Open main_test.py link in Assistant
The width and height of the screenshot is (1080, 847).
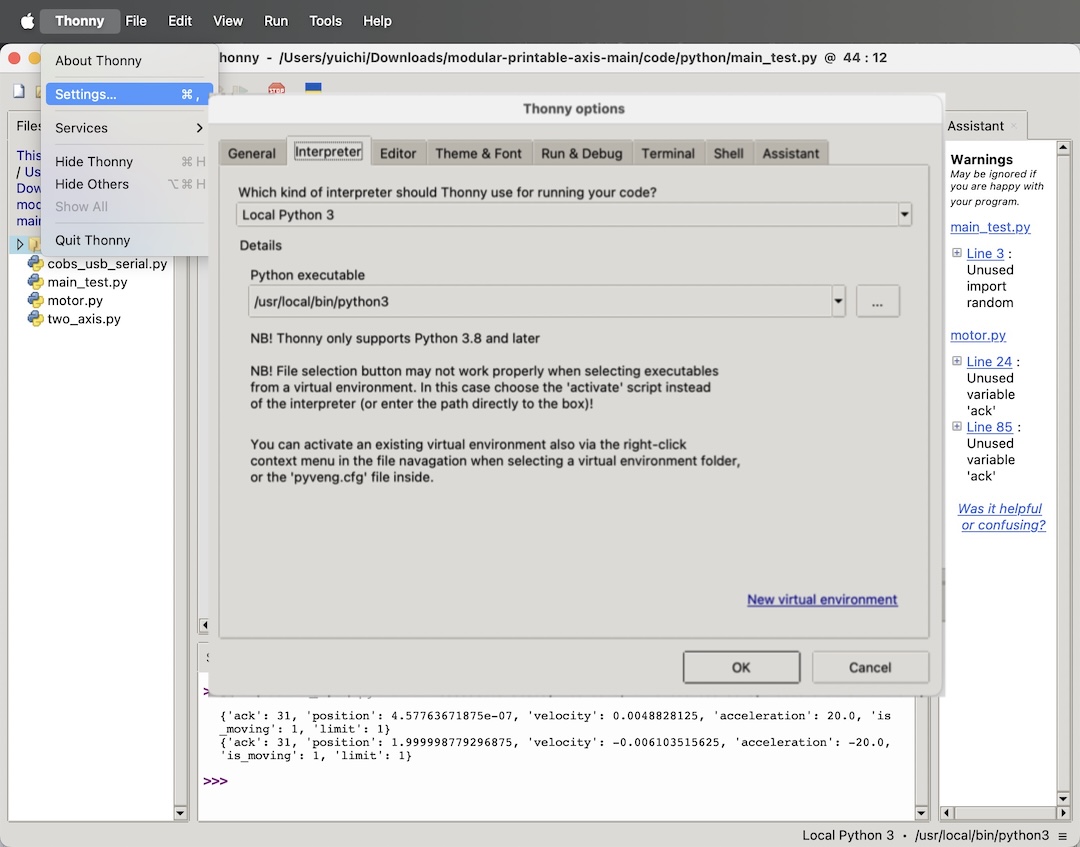pyautogui.click(x=990, y=227)
